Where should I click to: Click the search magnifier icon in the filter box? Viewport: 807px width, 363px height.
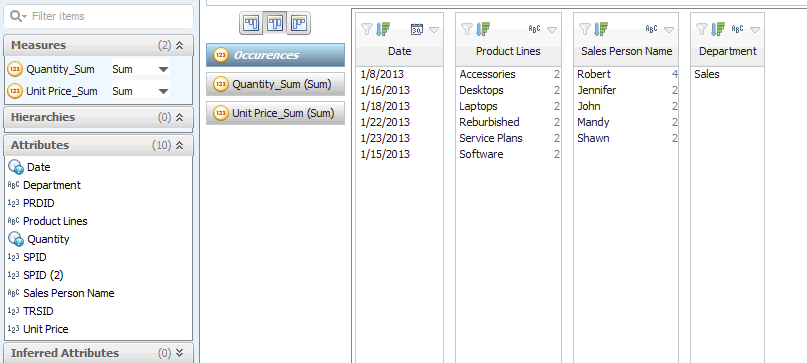click(19, 16)
